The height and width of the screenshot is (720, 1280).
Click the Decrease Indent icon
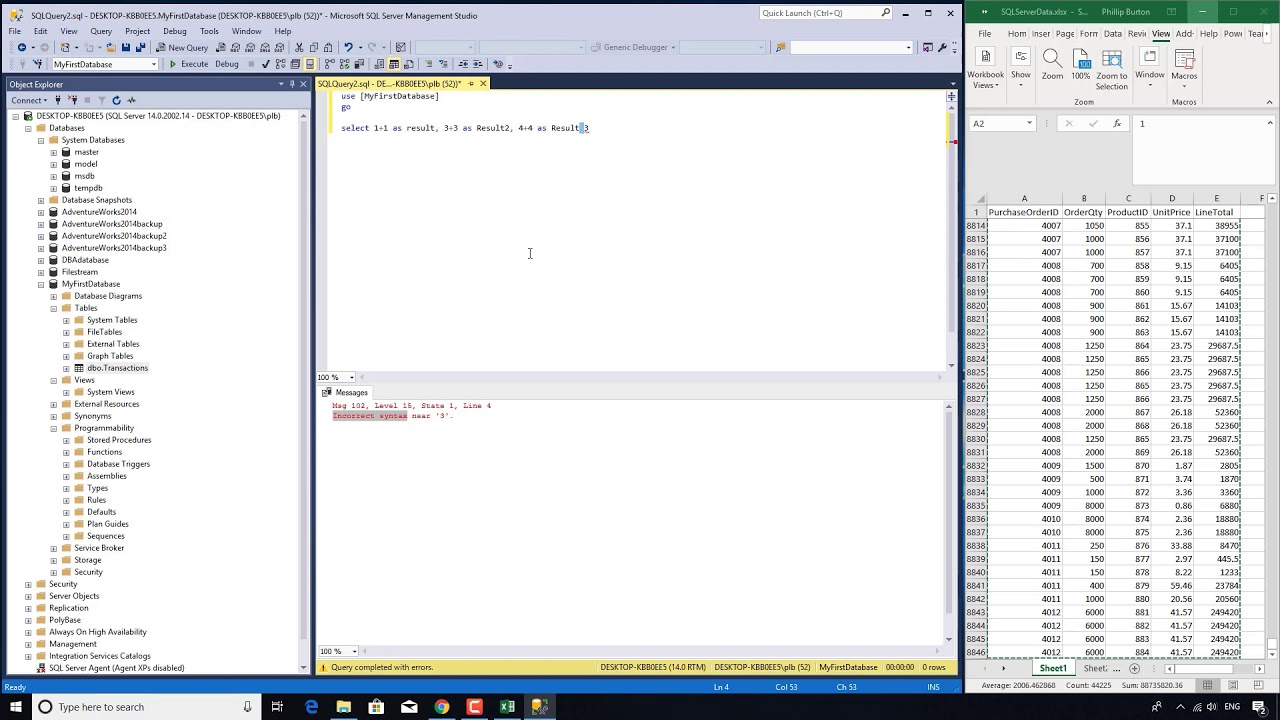tap(463, 64)
